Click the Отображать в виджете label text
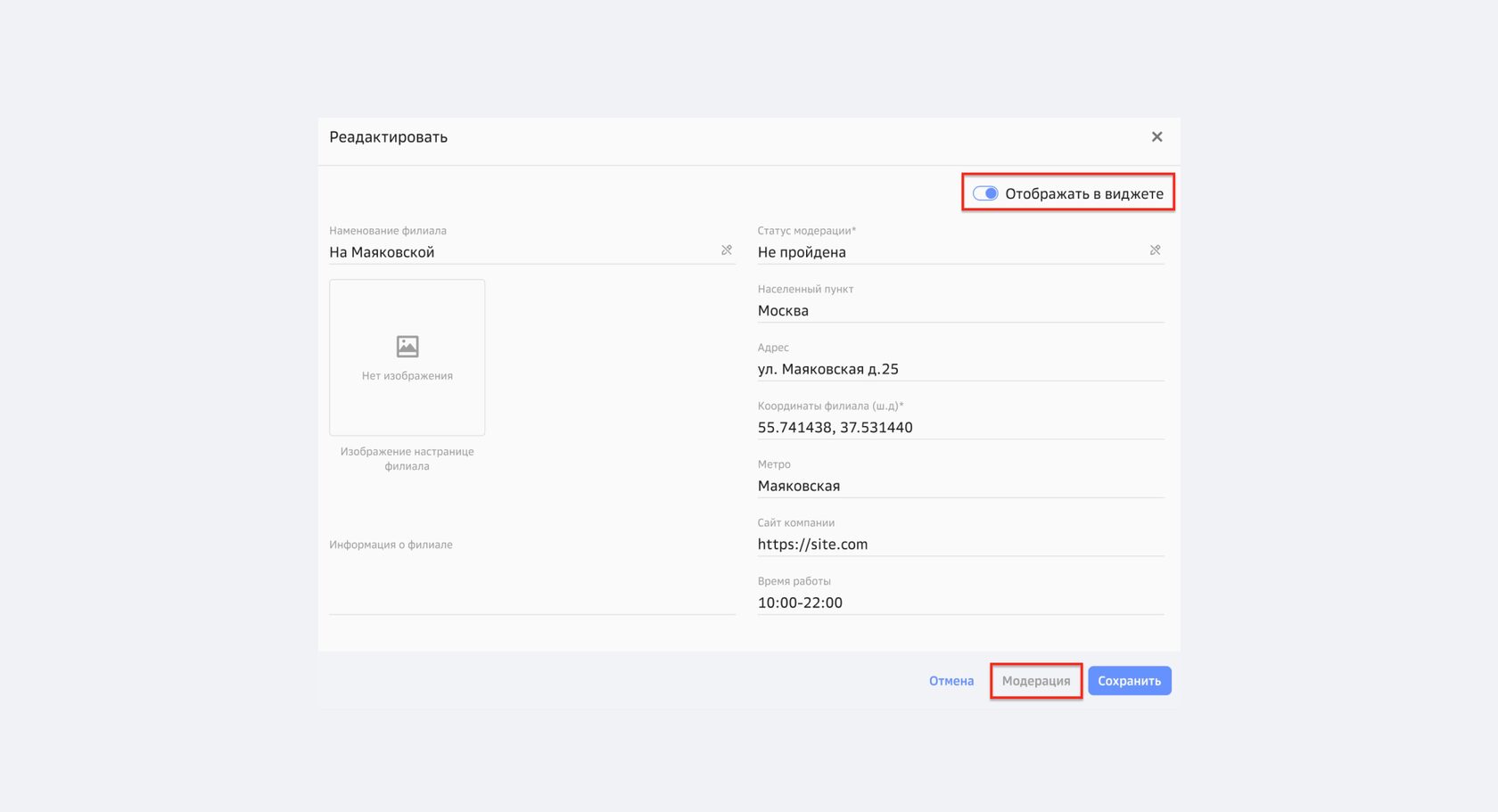 [1084, 193]
